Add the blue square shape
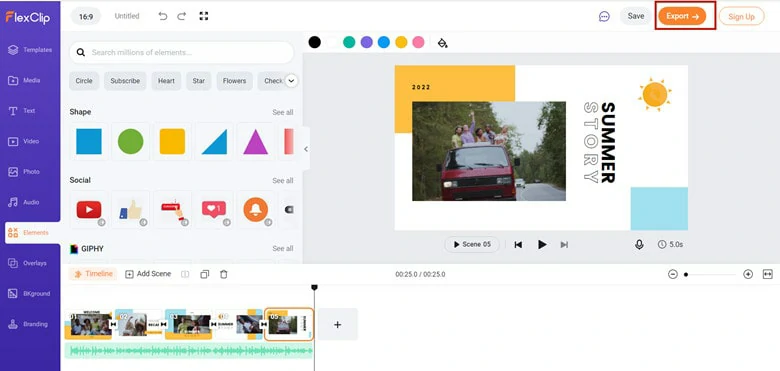The height and width of the screenshot is (371, 780). tap(89, 141)
